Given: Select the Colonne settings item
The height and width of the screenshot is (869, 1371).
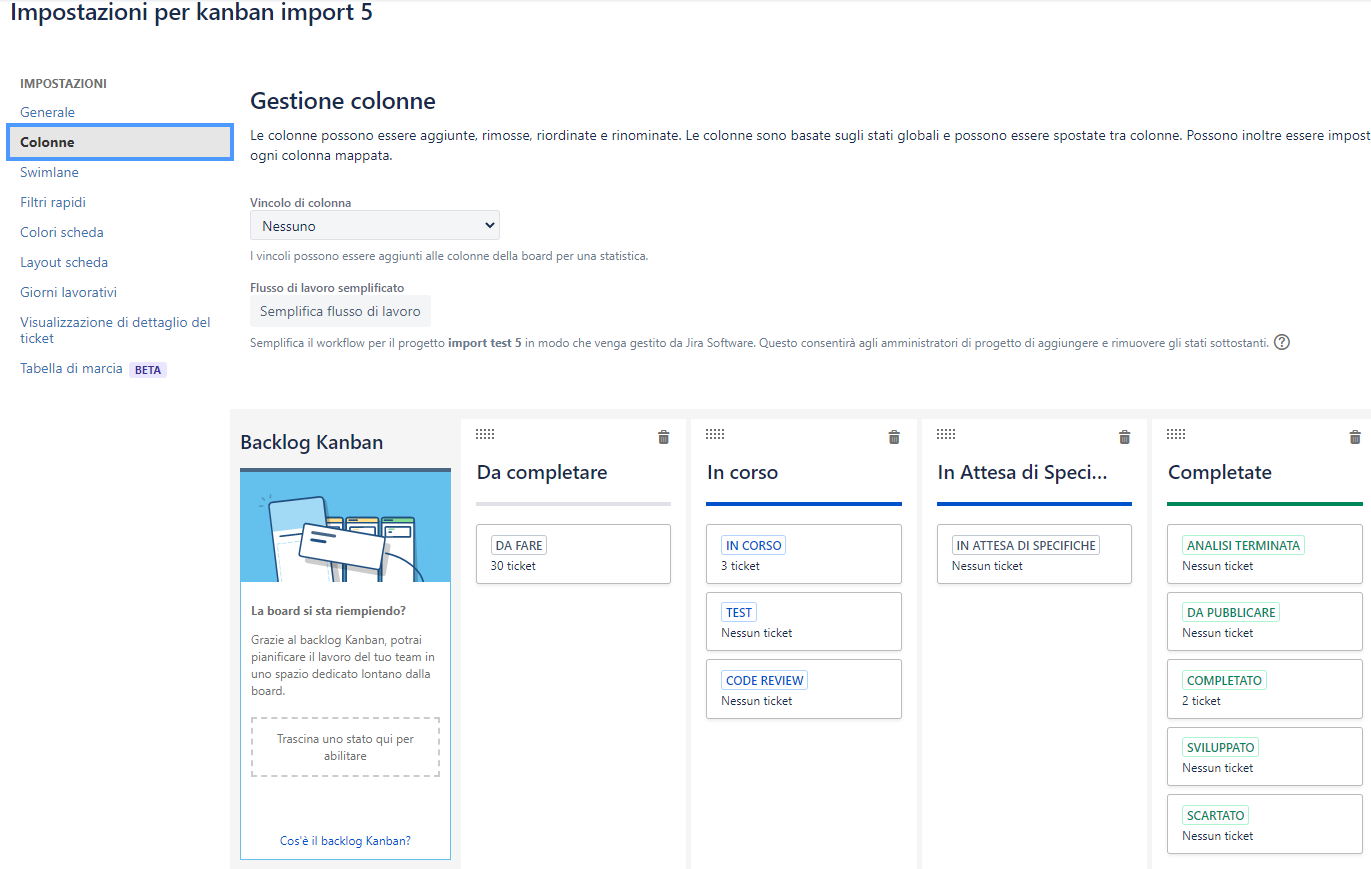Looking at the screenshot, I should (x=120, y=142).
